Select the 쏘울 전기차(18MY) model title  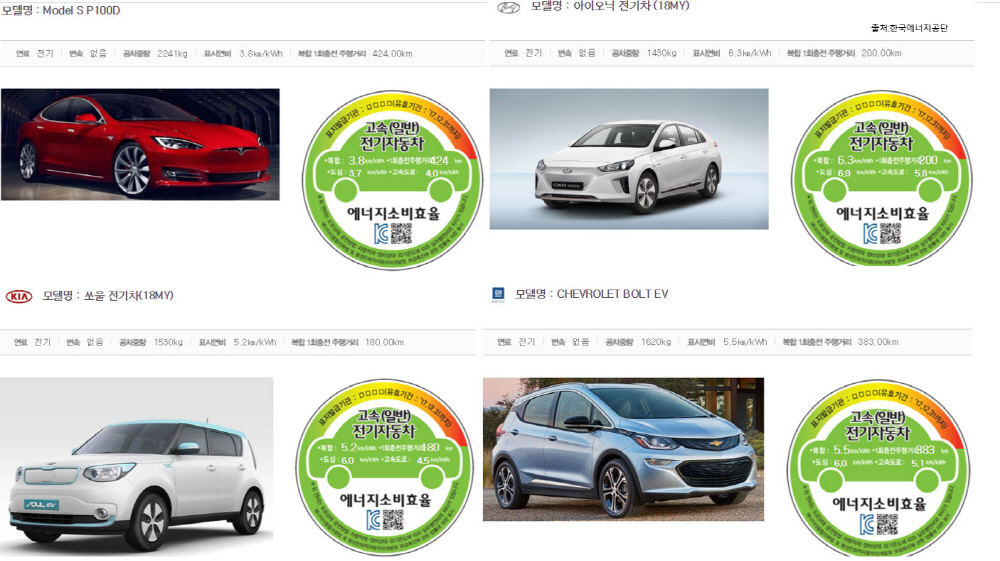click(108, 296)
